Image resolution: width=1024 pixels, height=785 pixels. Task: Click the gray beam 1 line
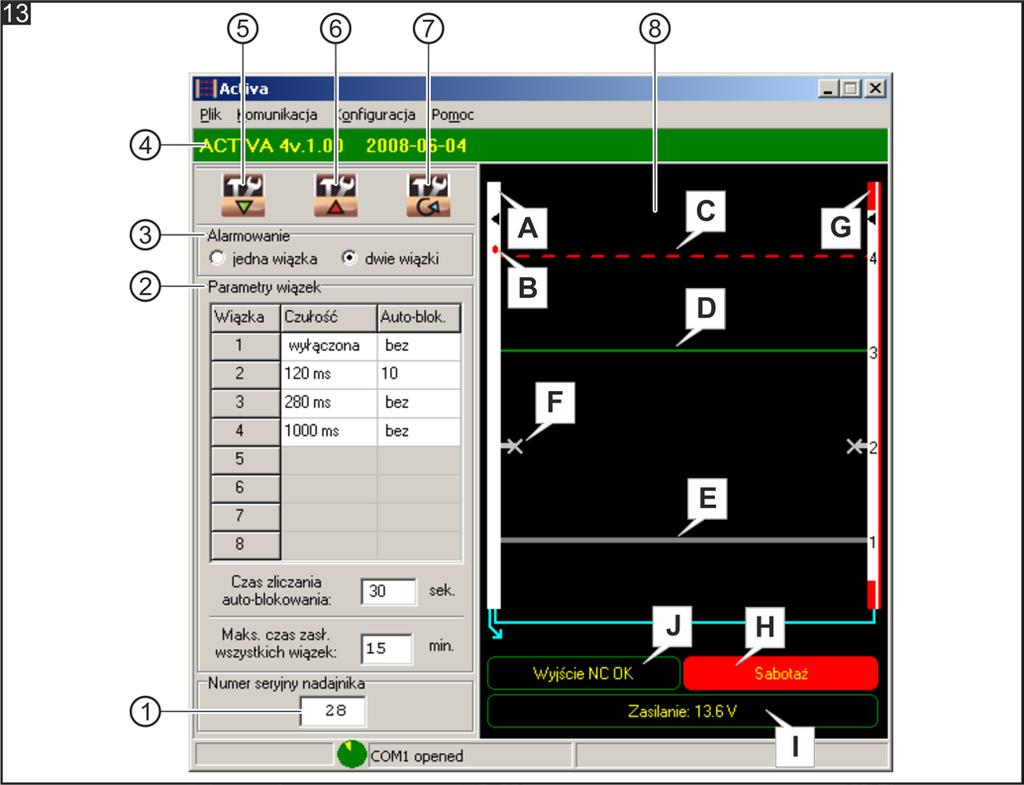684,540
